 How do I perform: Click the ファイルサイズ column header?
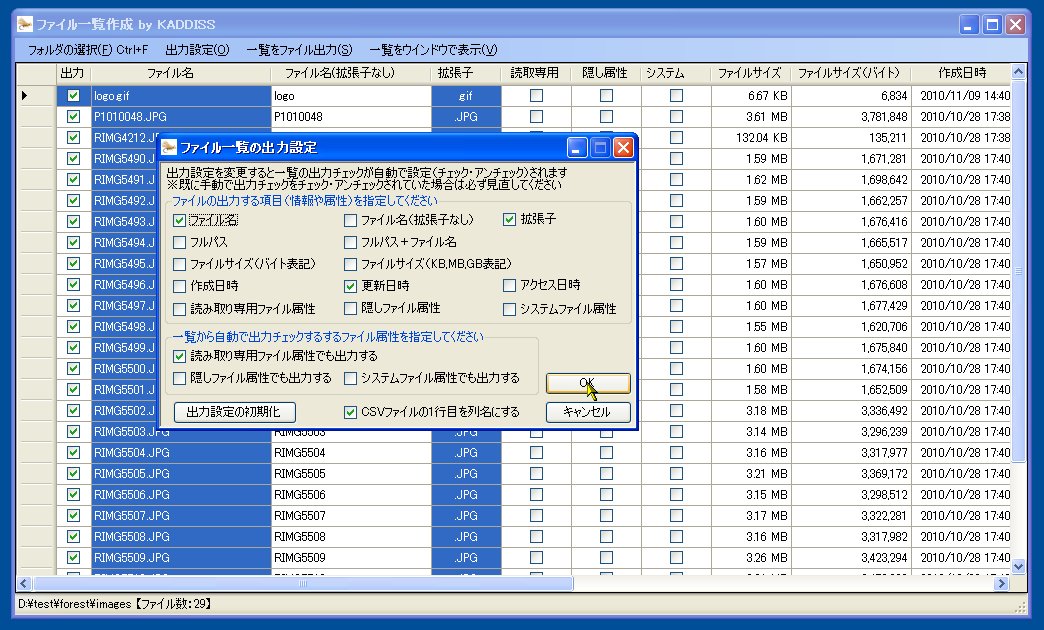(749, 72)
